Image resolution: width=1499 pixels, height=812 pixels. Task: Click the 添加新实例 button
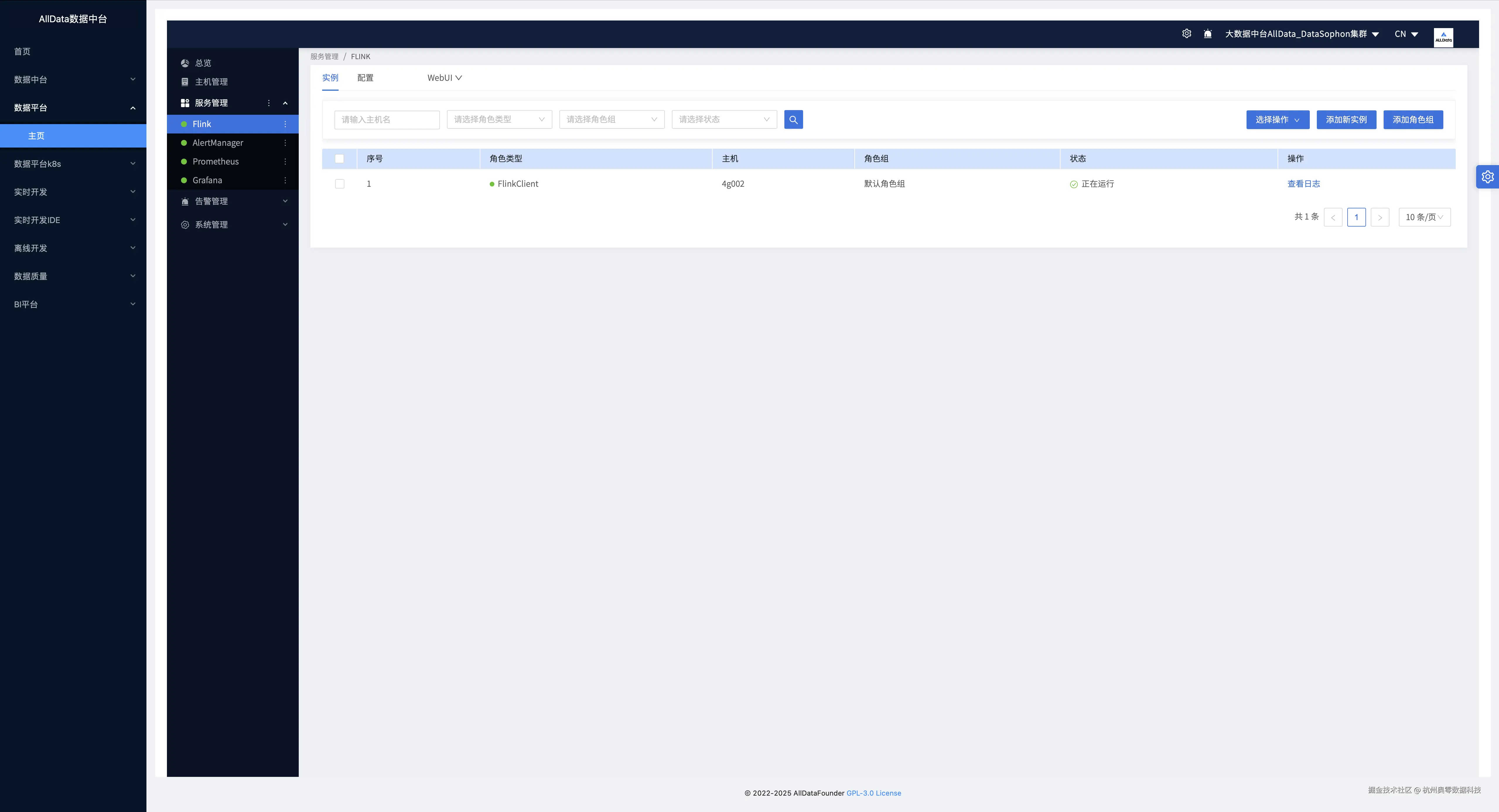point(1346,119)
